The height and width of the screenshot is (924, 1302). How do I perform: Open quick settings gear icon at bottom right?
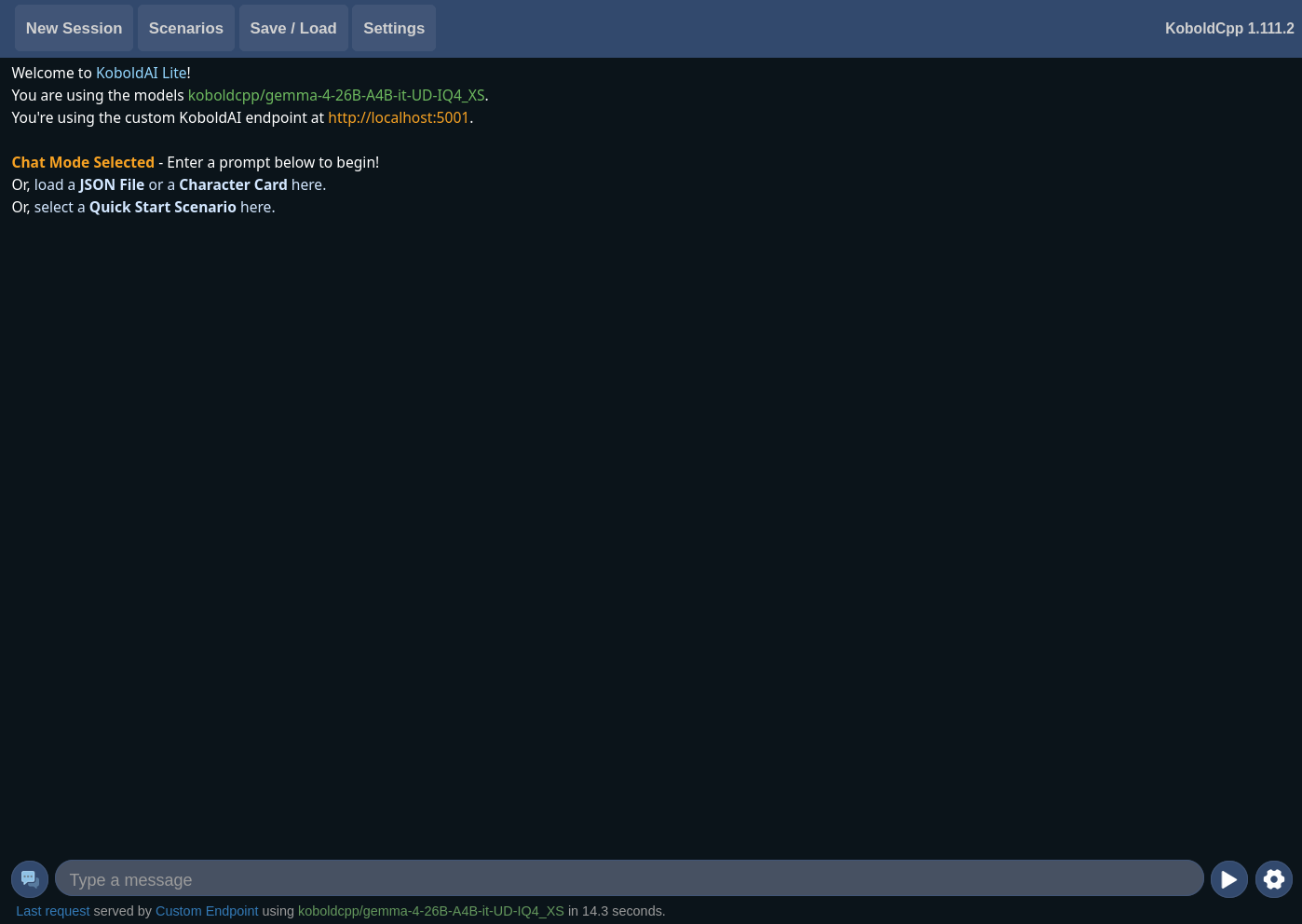click(x=1274, y=879)
